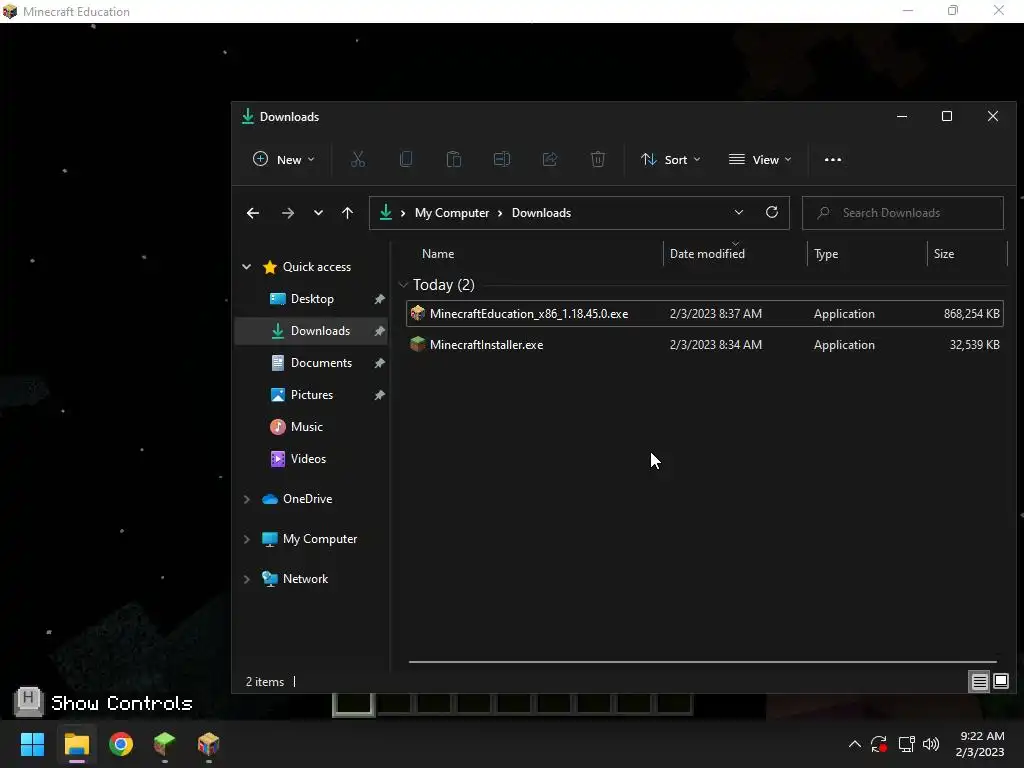
Task: Unpin Desktop using its pin icon
Action: [379, 299]
